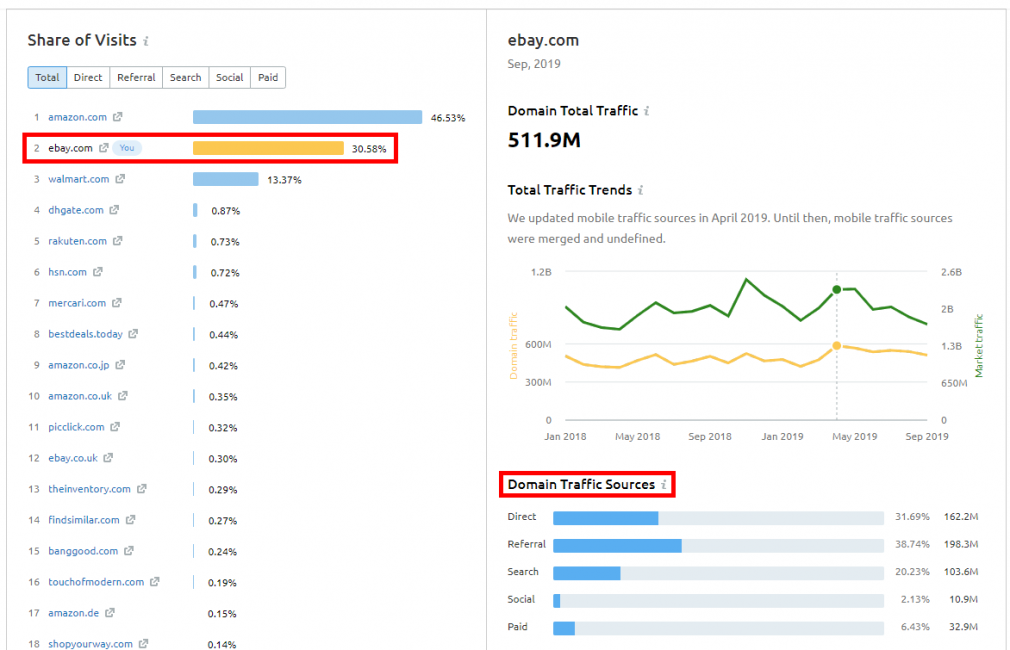The image size is (1010, 650).
Task: Open external link icon next to touchofmodern.com
Action: pos(155,582)
